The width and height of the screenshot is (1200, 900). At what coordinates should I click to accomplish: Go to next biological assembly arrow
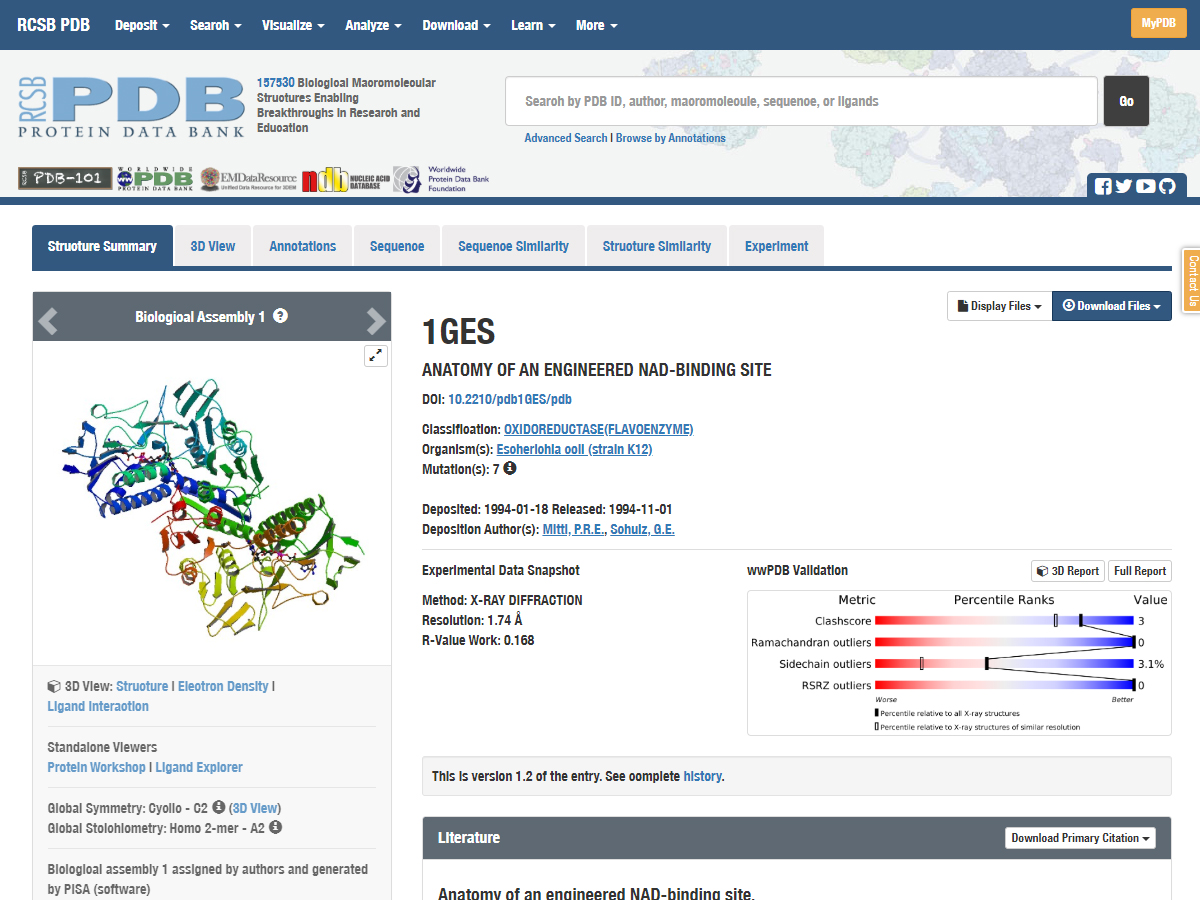375,320
